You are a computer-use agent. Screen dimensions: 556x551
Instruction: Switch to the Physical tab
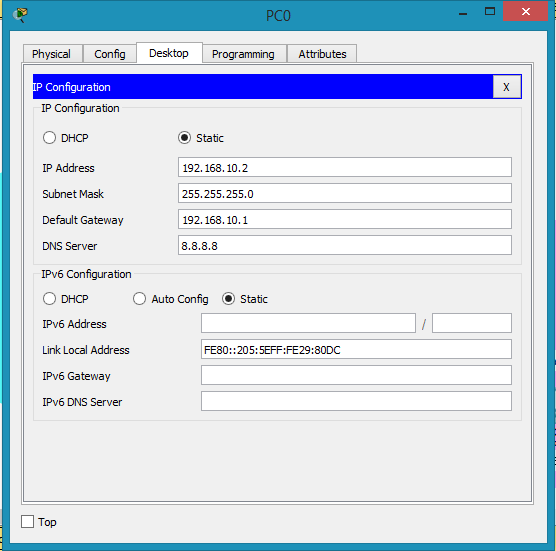tap(52, 54)
